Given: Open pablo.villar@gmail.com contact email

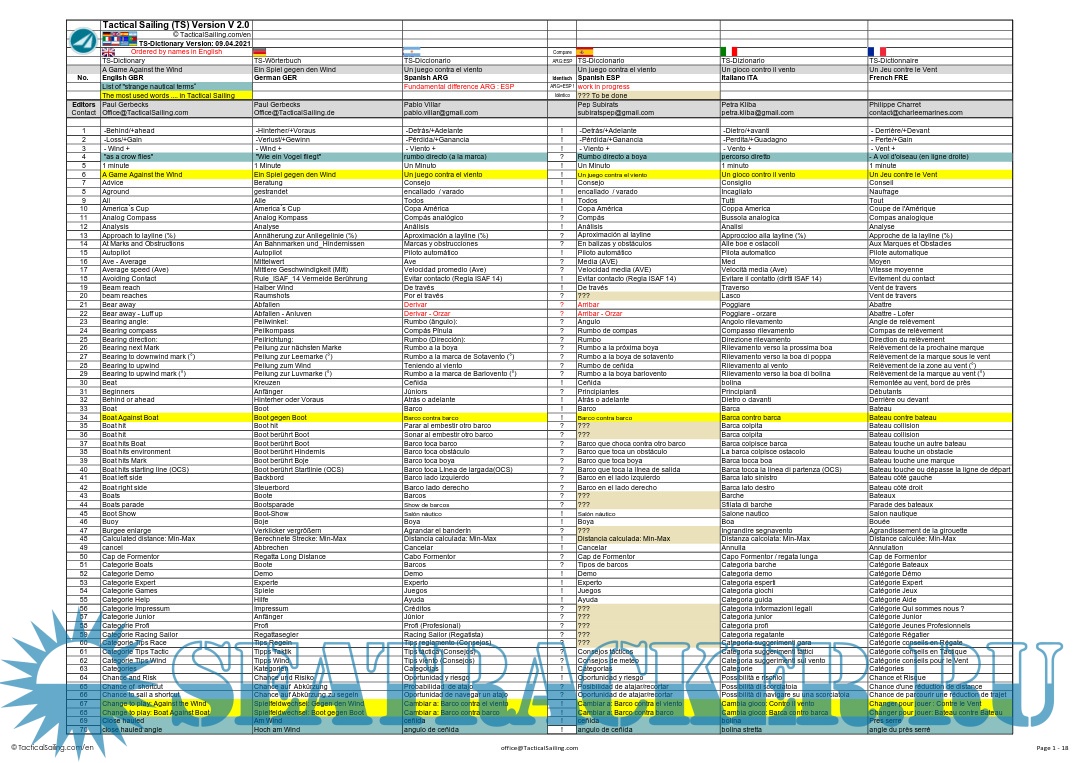Looking at the screenshot, I should click(440, 113).
